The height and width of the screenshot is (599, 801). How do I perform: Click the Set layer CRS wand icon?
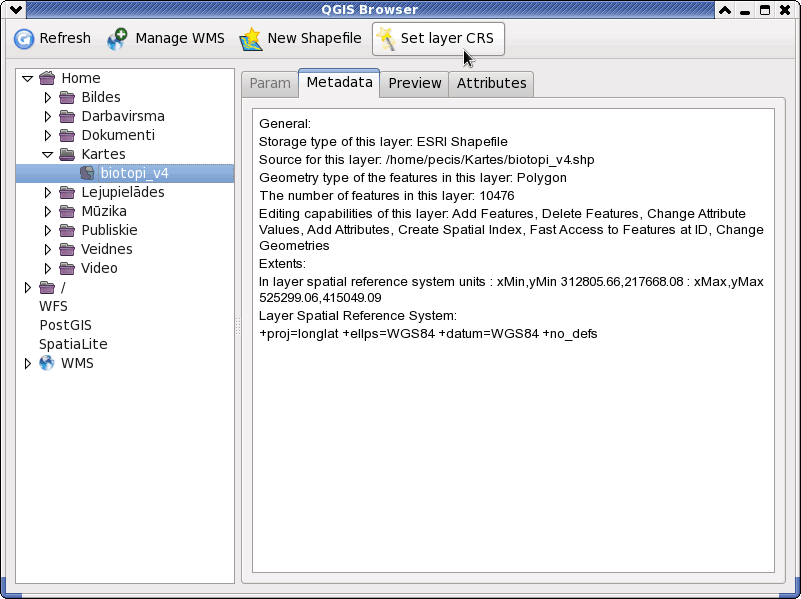point(386,39)
